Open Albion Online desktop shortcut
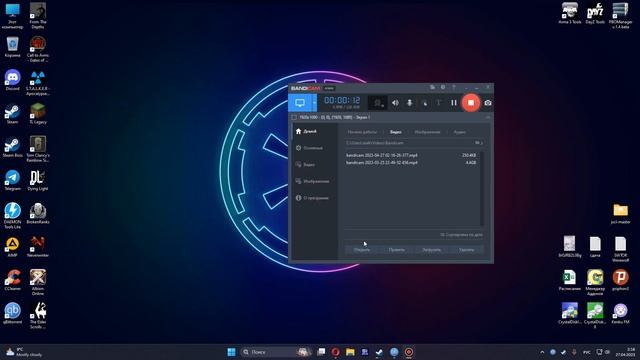Screen dimensions: 640x360 38,282
